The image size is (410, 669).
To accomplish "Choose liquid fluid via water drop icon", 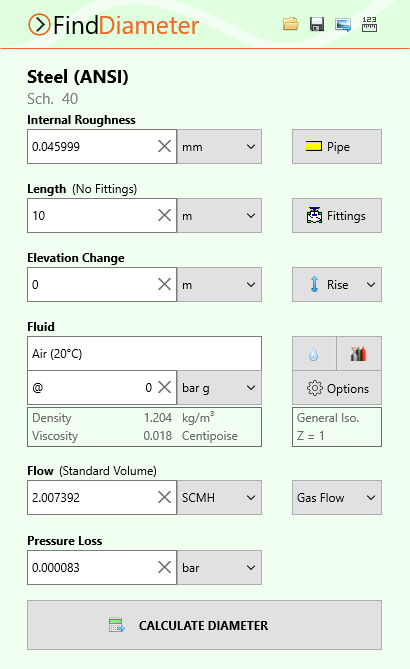I will 314,353.
